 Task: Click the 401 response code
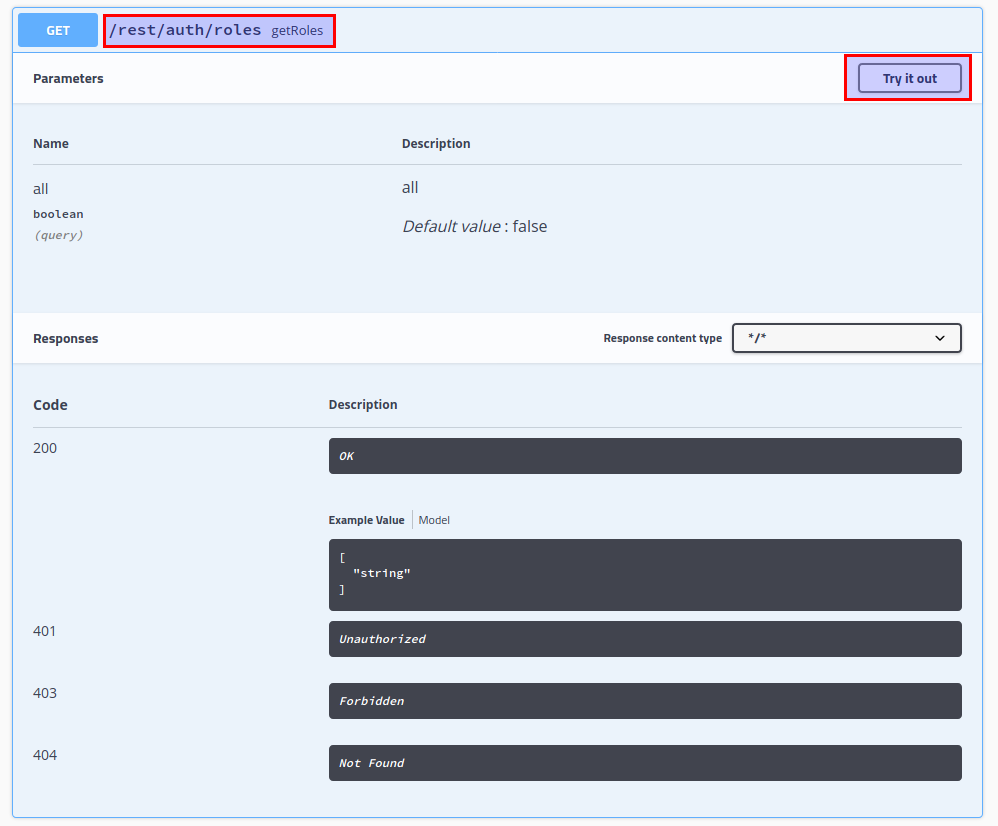point(45,631)
